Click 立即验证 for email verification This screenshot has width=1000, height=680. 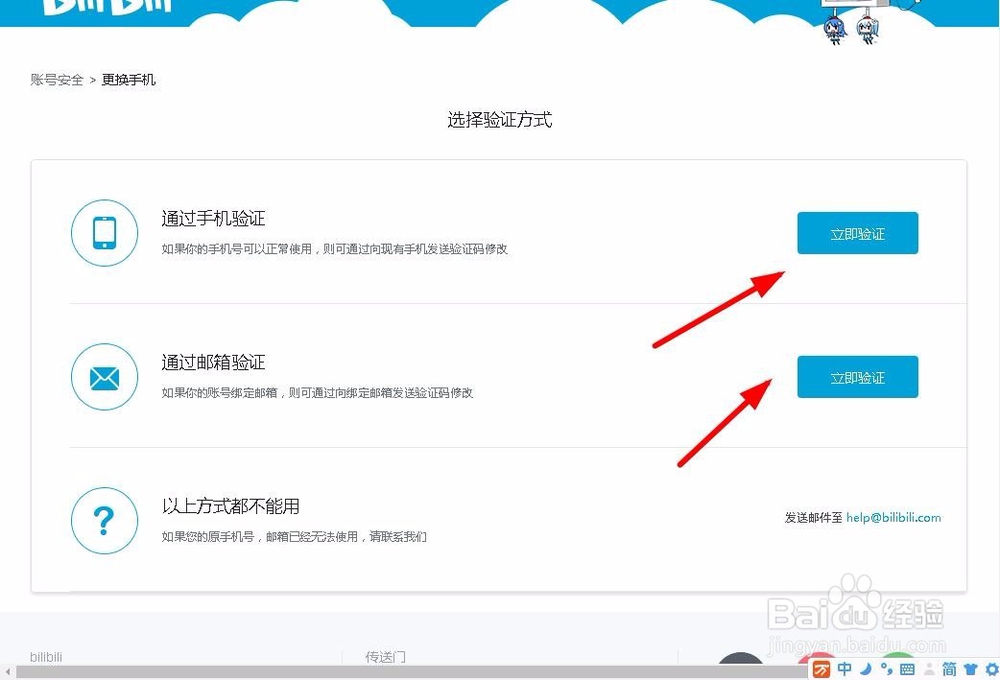pos(857,377)
